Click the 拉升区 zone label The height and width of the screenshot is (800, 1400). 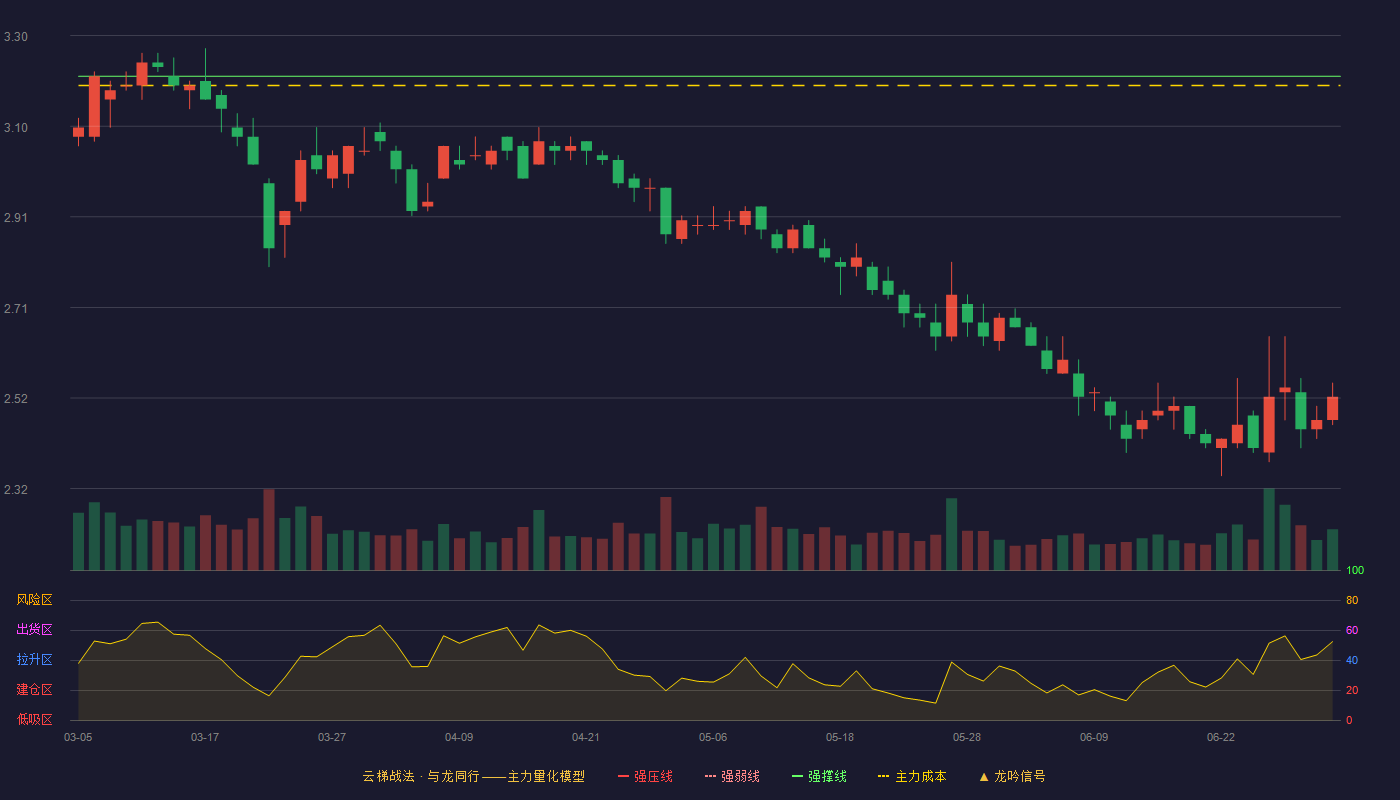pyautogui.click(x=34, y=660)
